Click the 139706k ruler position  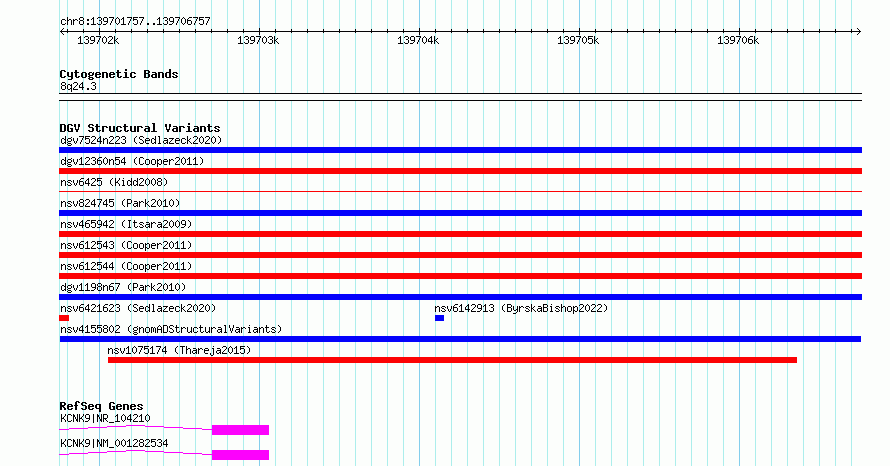(738, 40)
